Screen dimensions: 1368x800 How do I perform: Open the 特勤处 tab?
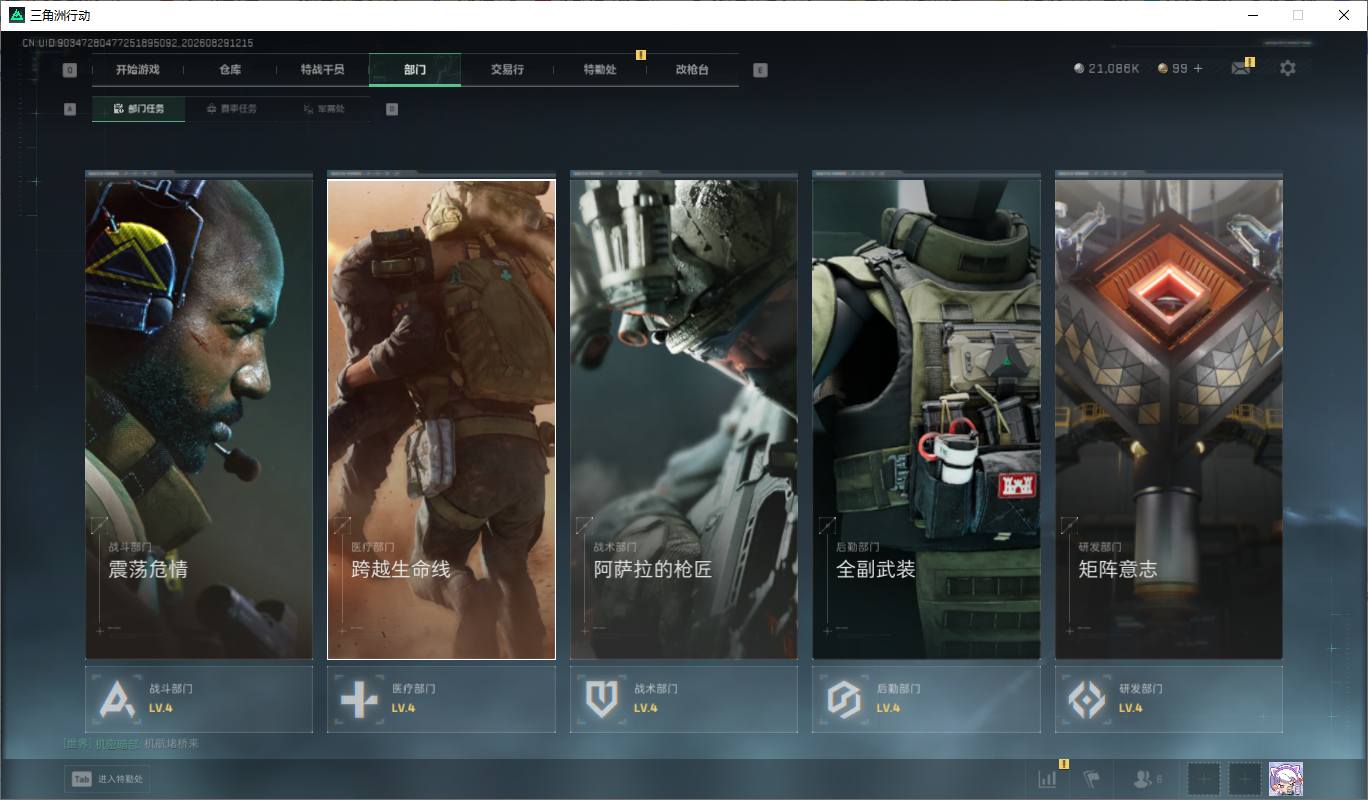[x=600, y=70]
